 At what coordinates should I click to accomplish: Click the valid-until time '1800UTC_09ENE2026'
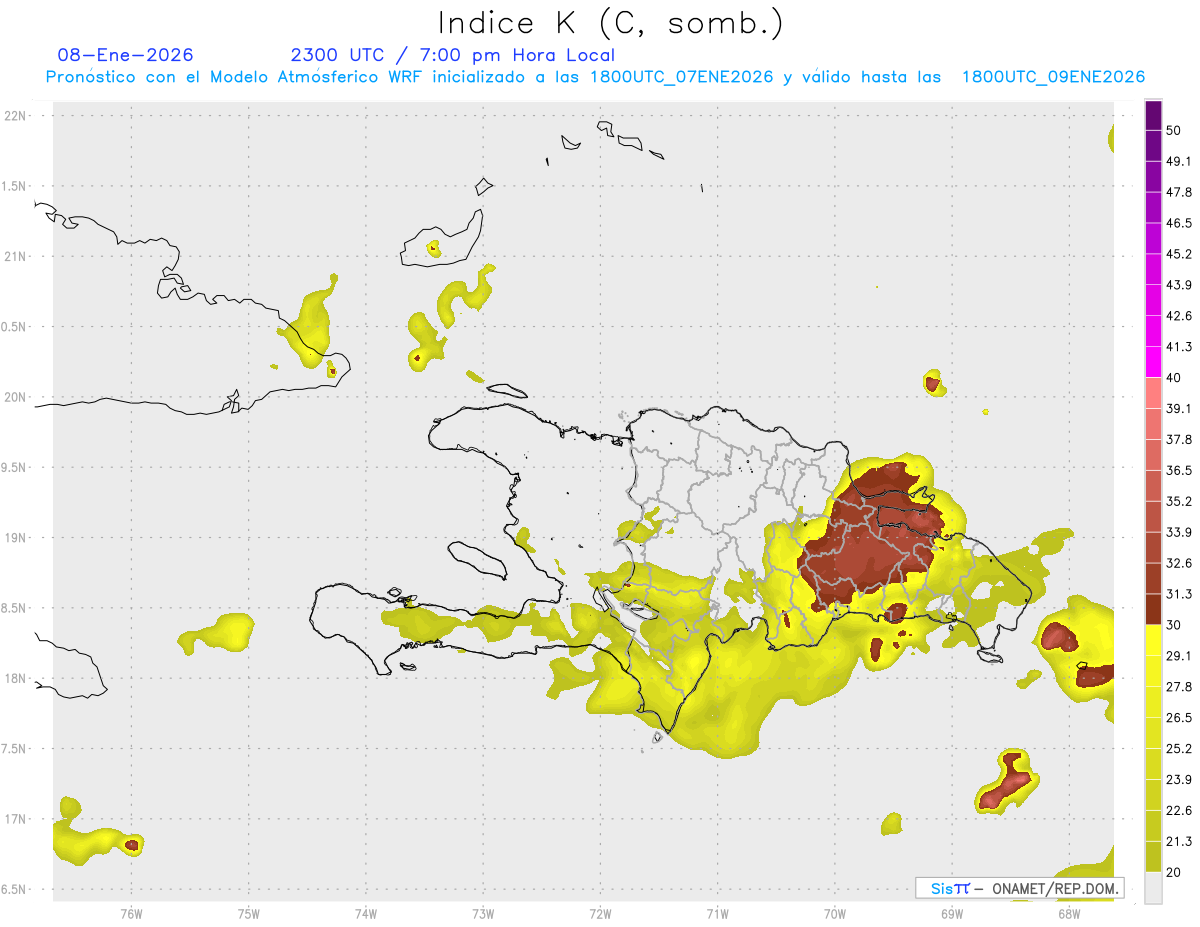1053,77
